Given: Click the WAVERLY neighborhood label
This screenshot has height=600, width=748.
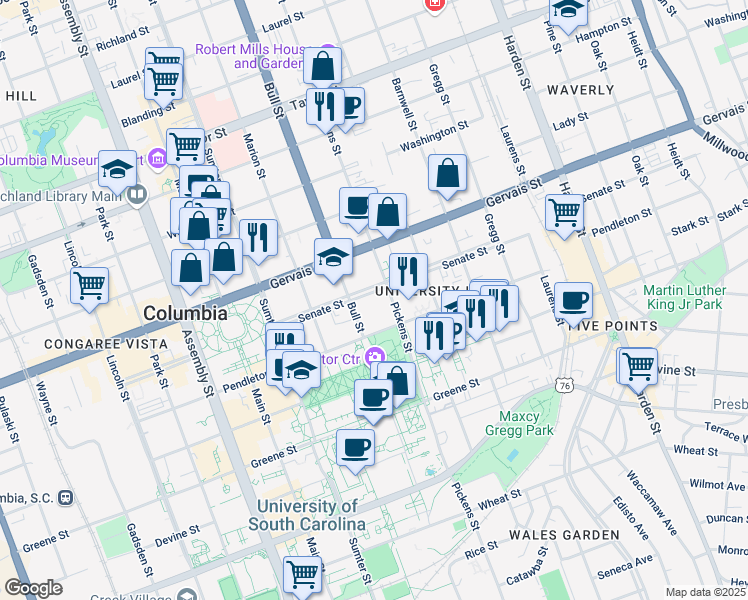Looking at the screenshot, I should [x=580, y=90].
